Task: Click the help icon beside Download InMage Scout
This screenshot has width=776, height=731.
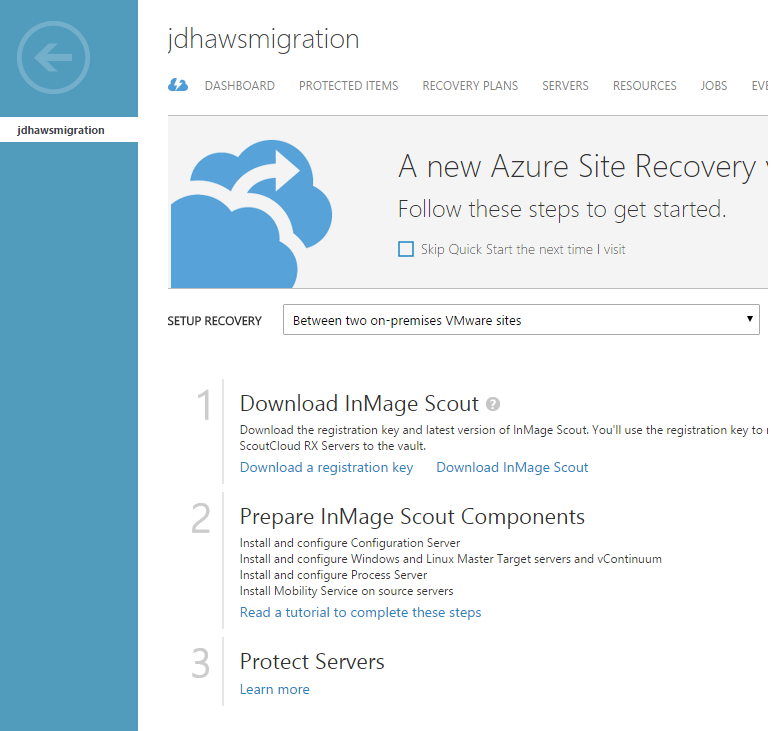Action: [493, 404]
